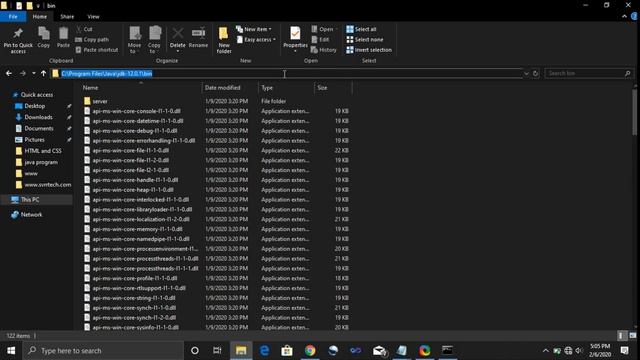Select api-ms-win-core-profile-l1-1-0.dll file
Image resolution: width=640 pixels, height=360 pixels.
[135, 278]
